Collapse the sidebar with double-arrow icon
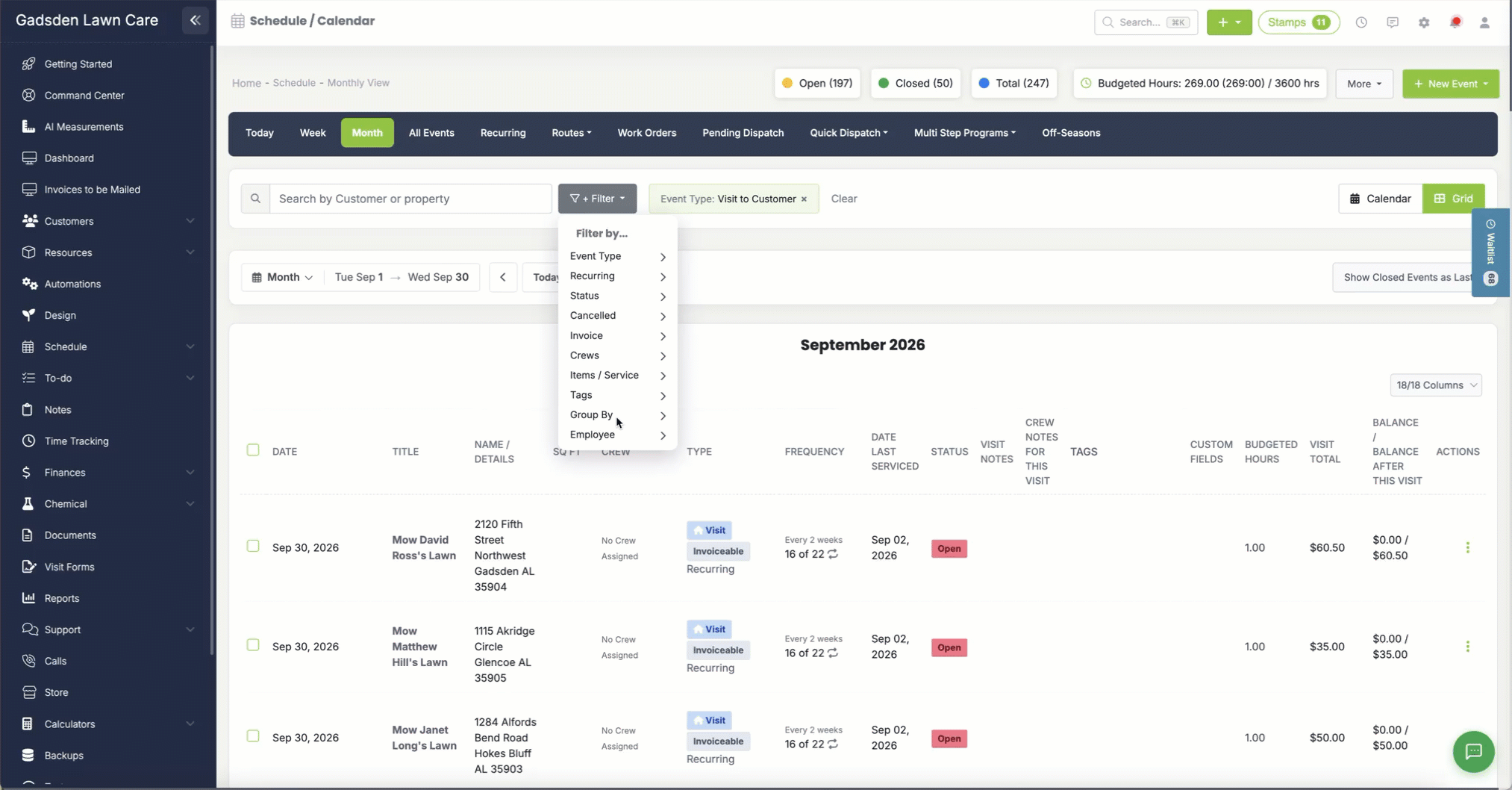The width and height of the screenshot is (1512, 790). click(196, 21)
